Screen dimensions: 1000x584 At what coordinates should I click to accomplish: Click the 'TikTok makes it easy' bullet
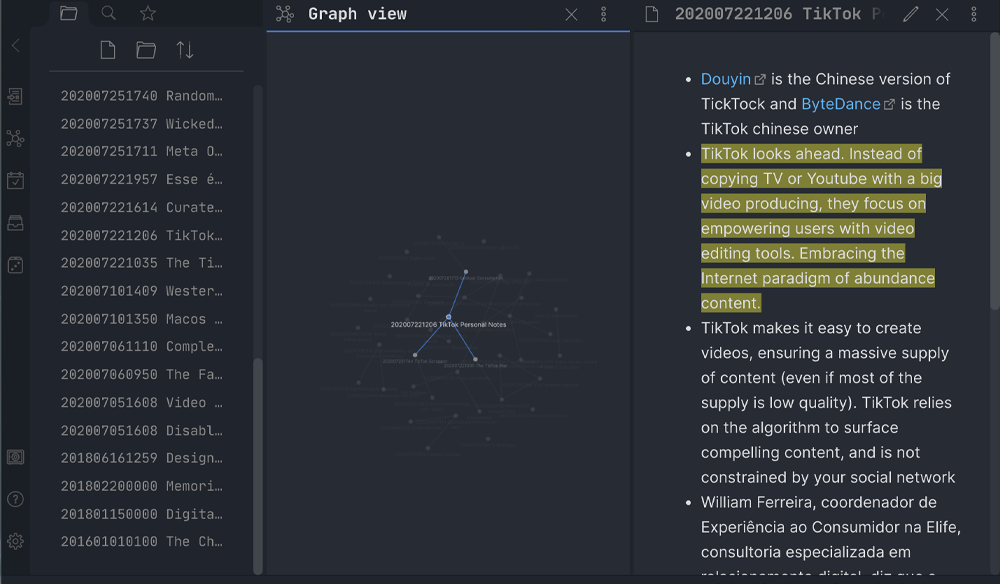coord(828,402)
